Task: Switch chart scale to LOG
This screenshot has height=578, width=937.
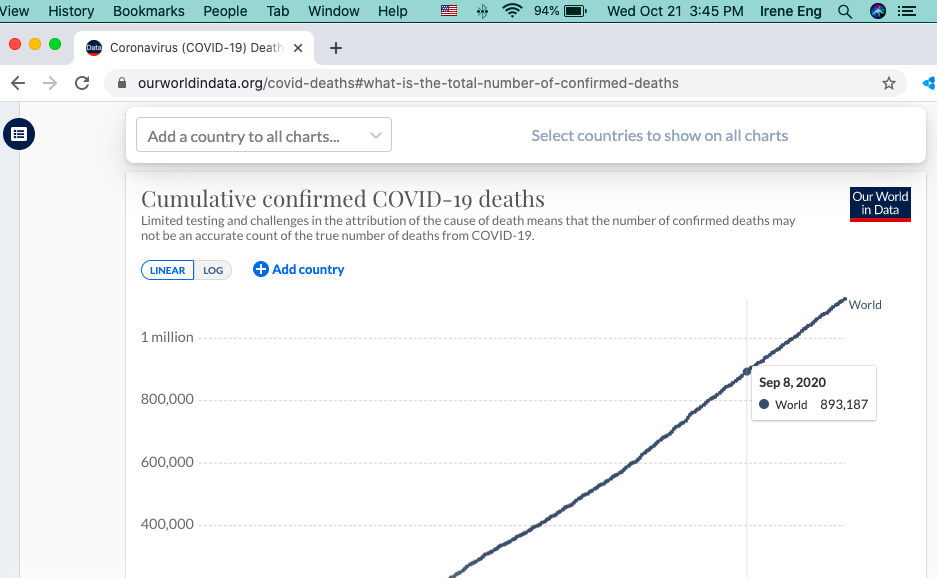Action: click(213, 270)
